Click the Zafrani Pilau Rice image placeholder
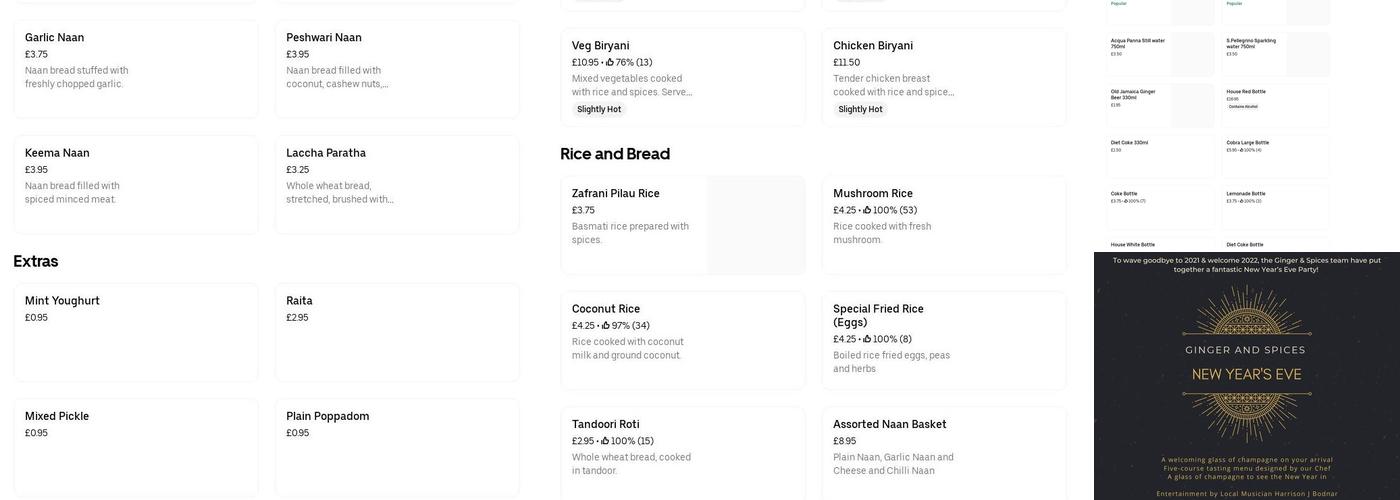The height and width of the screenshot is (500, 1400). coord(755,225)
